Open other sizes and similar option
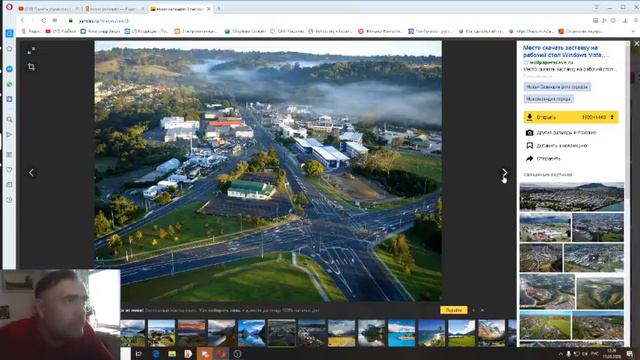The width and height of the screenshot is (640, 360). coord(561,132)
